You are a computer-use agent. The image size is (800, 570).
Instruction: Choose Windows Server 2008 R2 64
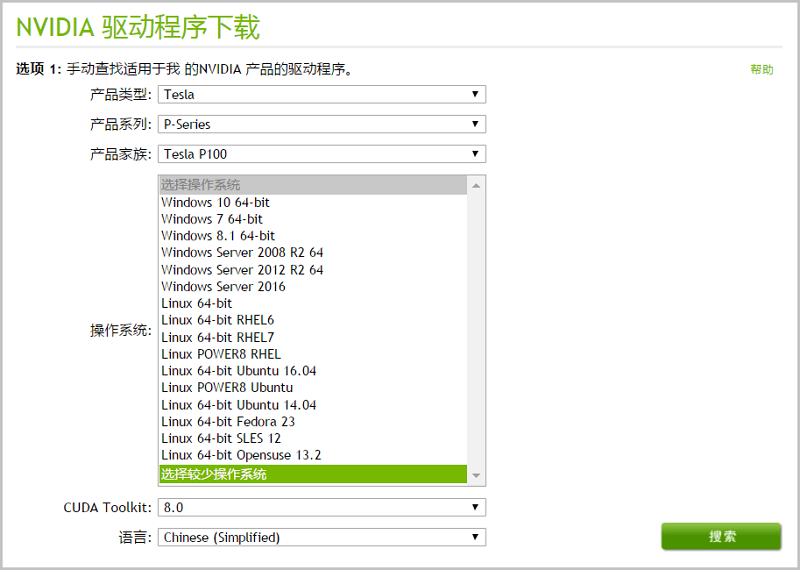(x=313, y=253)
